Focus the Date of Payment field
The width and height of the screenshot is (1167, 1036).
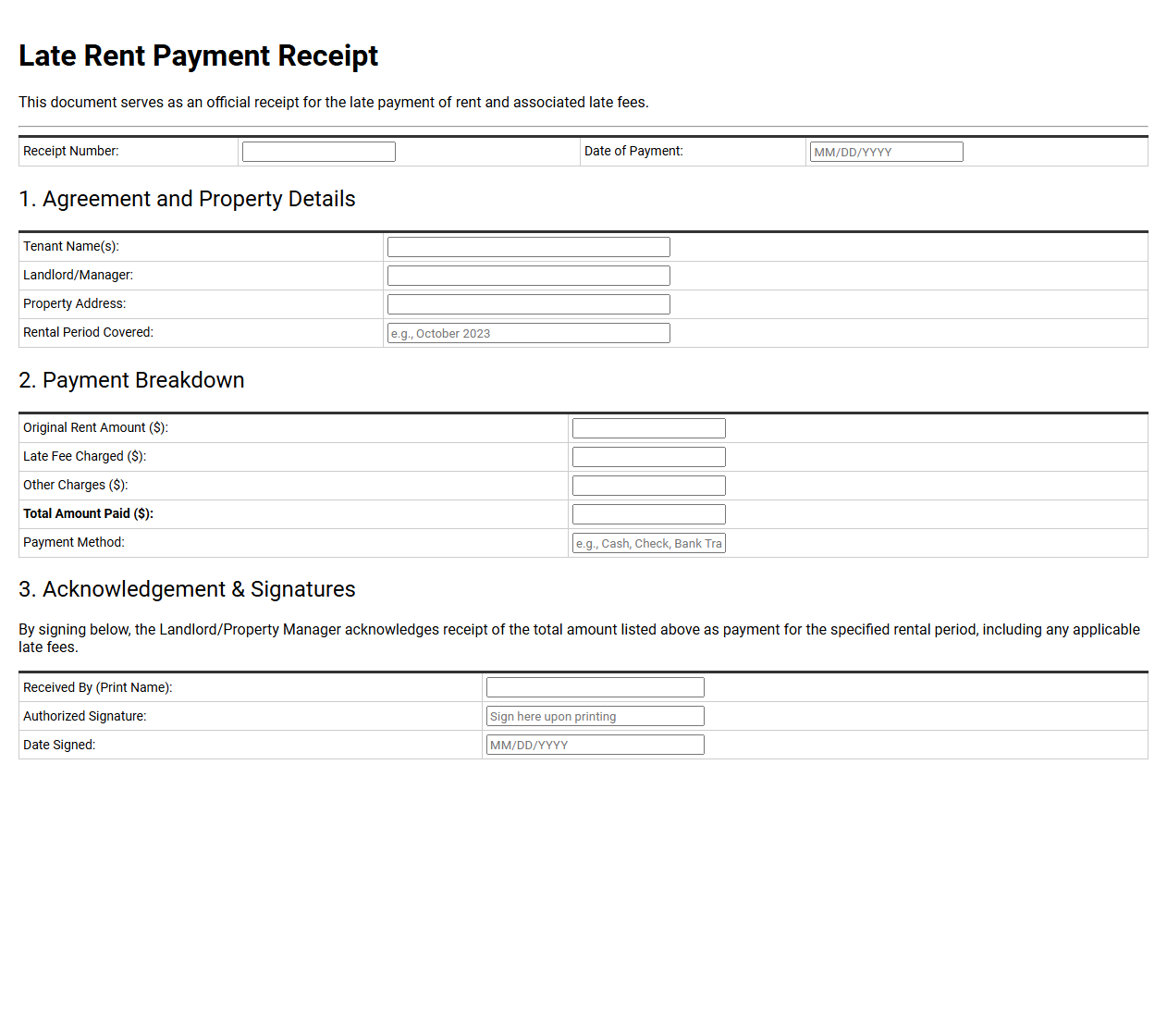click(887, 152)
